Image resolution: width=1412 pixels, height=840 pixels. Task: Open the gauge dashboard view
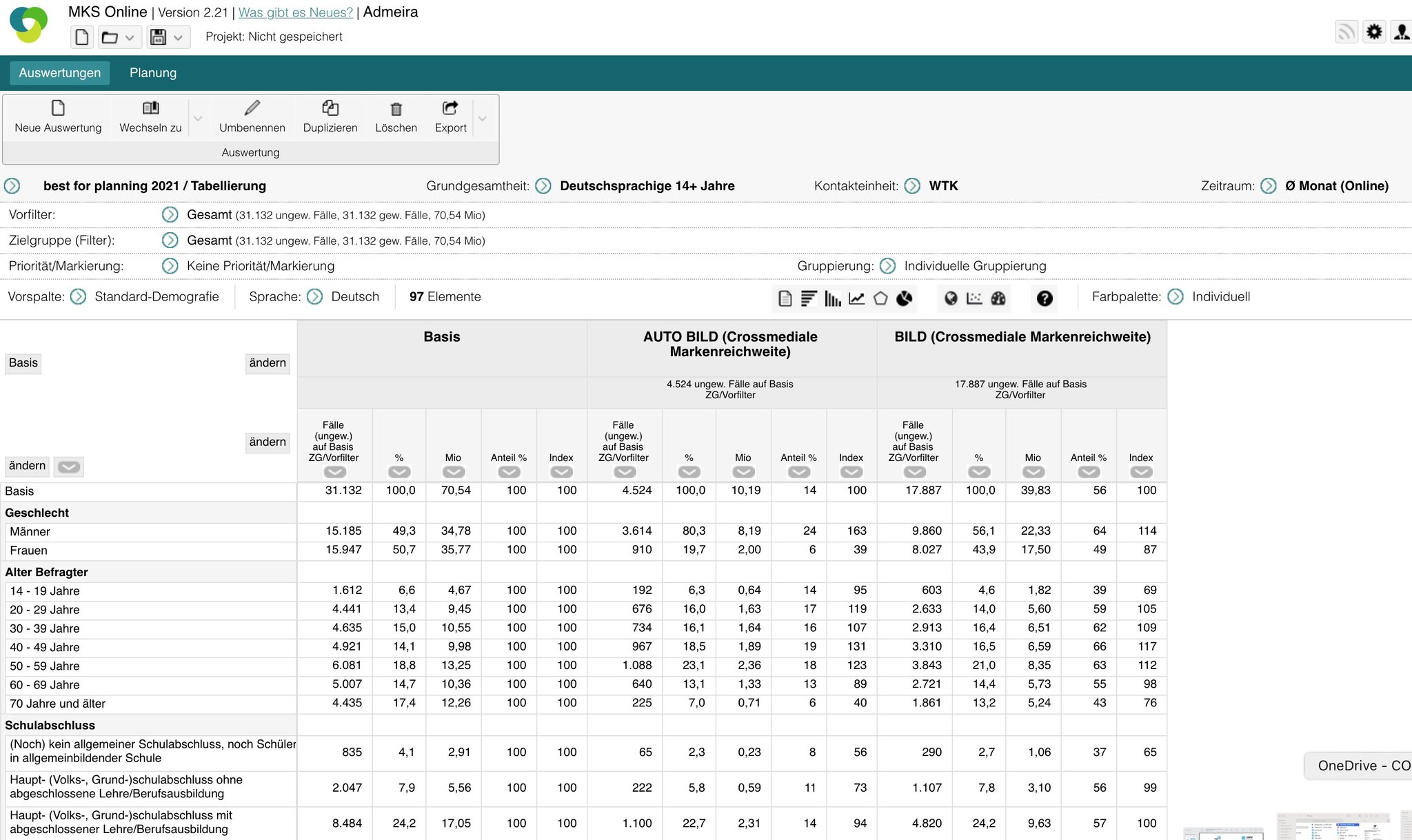(x=998, y=298)
